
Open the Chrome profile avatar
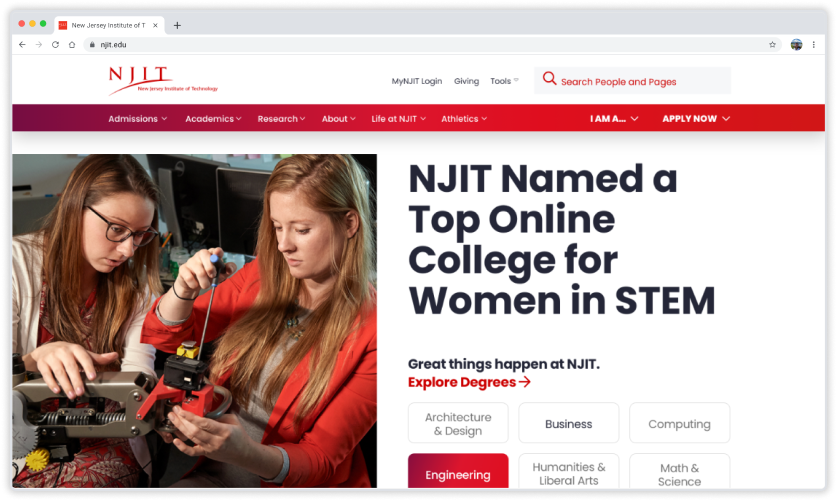point(796,45)
